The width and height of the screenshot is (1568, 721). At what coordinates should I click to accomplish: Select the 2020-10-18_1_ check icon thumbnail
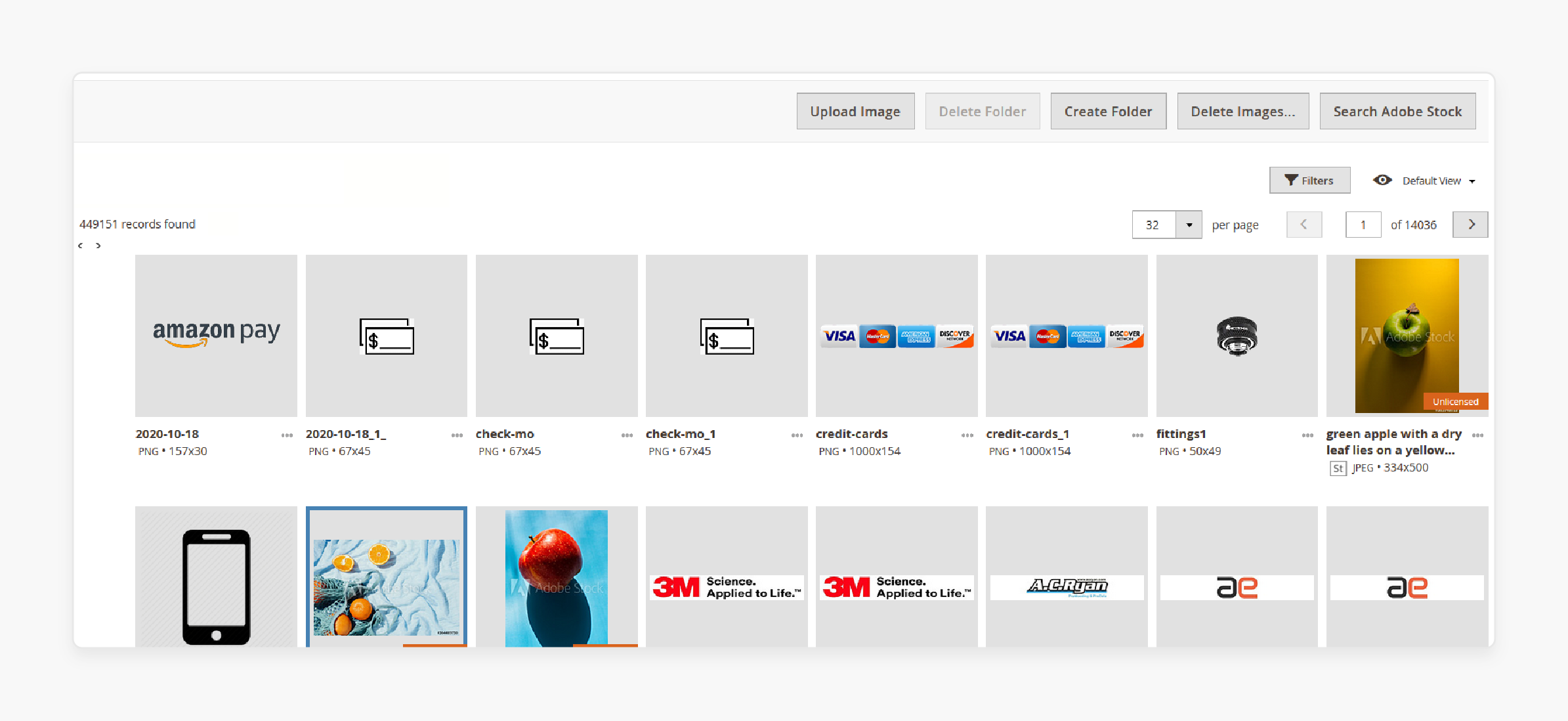[x=387, y=336]
